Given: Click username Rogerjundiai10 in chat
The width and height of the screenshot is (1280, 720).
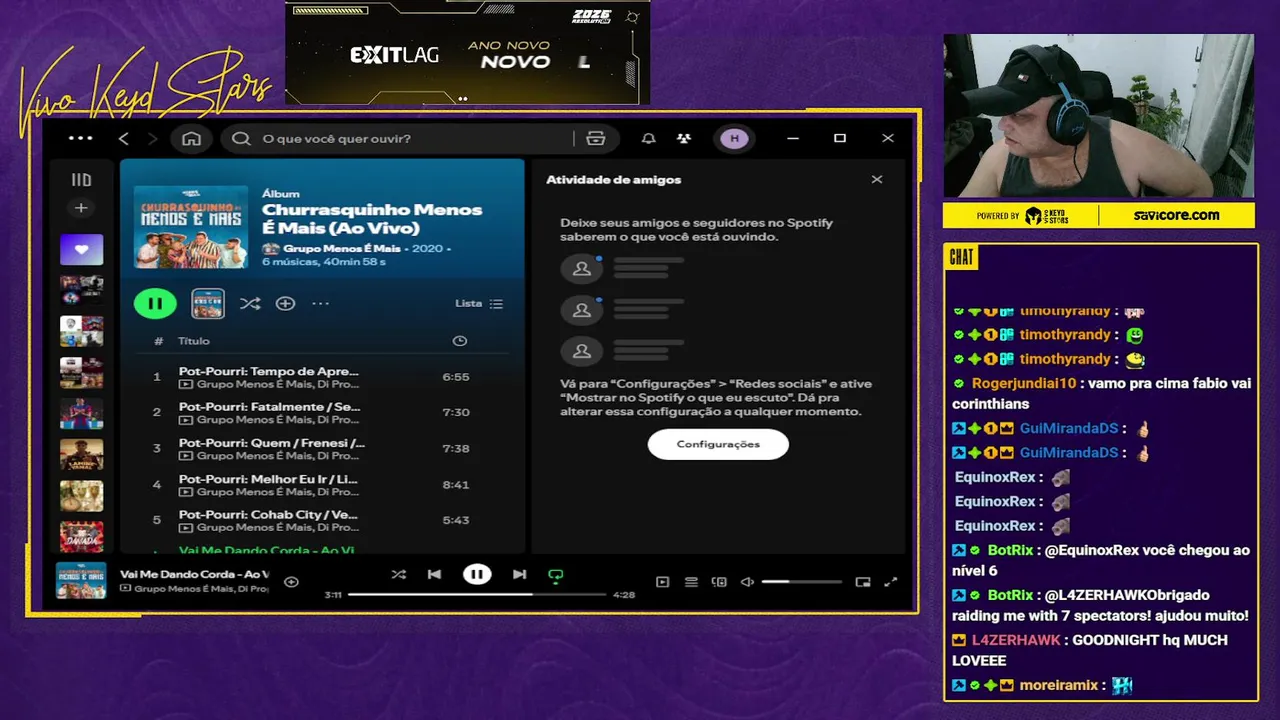Looking at the screenshot, I should click(x=1024, y=383).
